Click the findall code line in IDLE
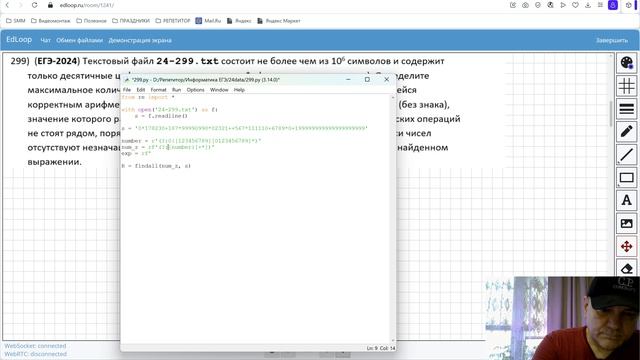 tap(156, 166)
